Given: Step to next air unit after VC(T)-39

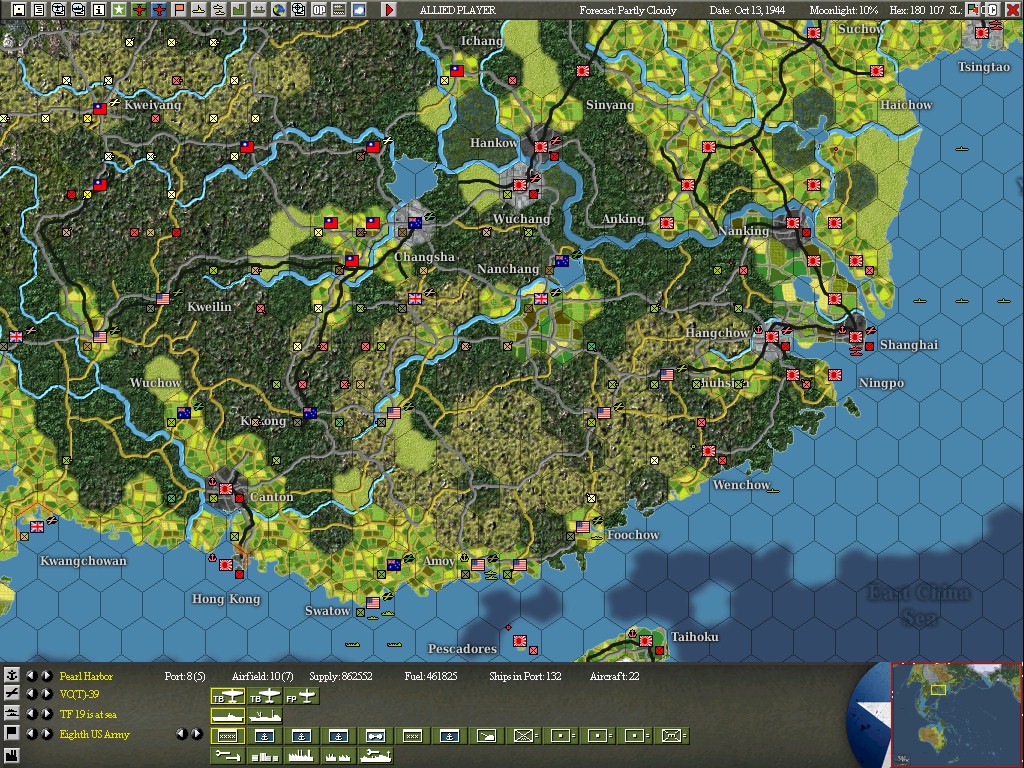Looking at the screenshot, I should [46, 694].
